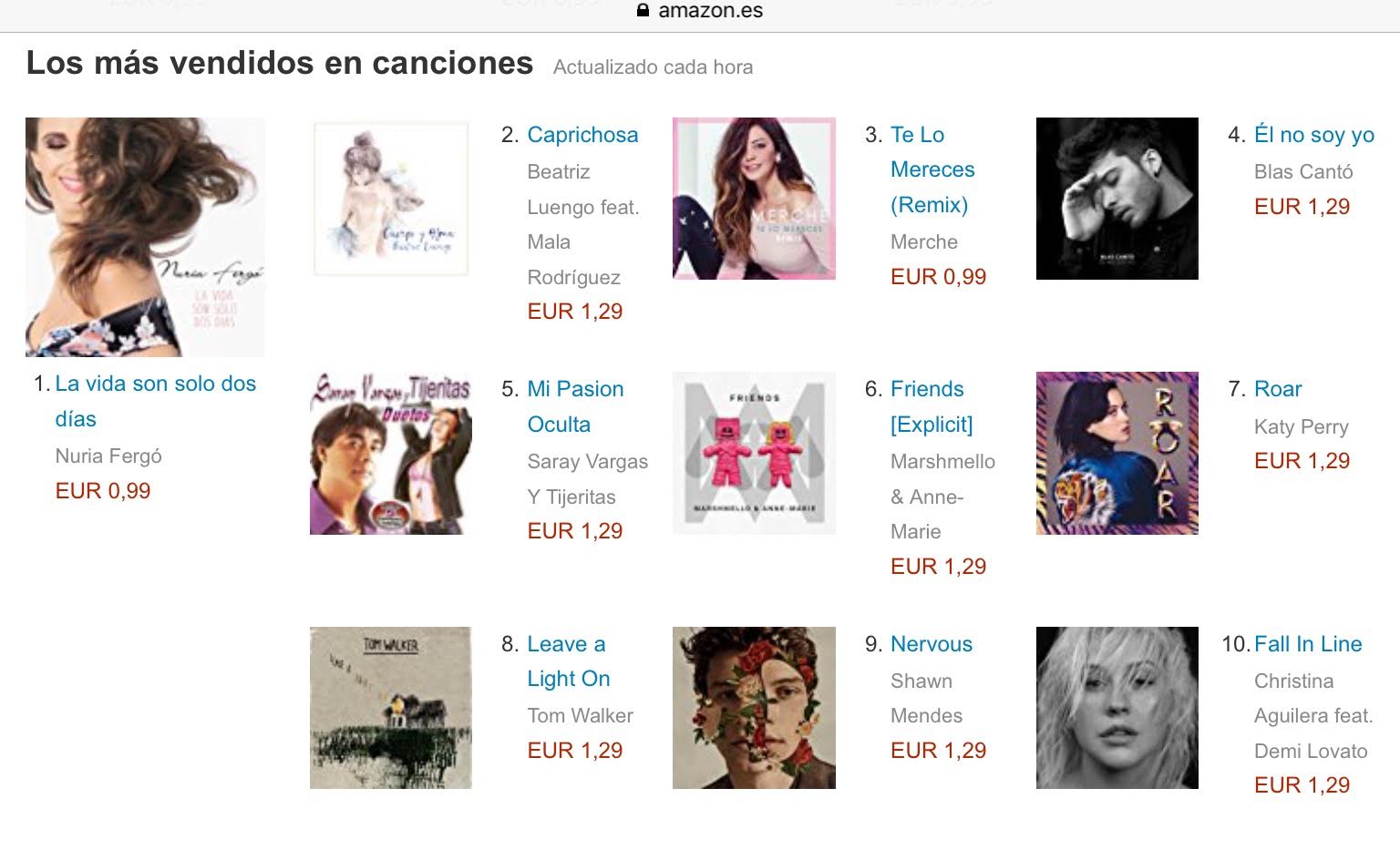Go to 'Él no soy yo' song
The width and height of the screenshot is (1400, 850).
pyautogui.click(x=1314, y=135)
